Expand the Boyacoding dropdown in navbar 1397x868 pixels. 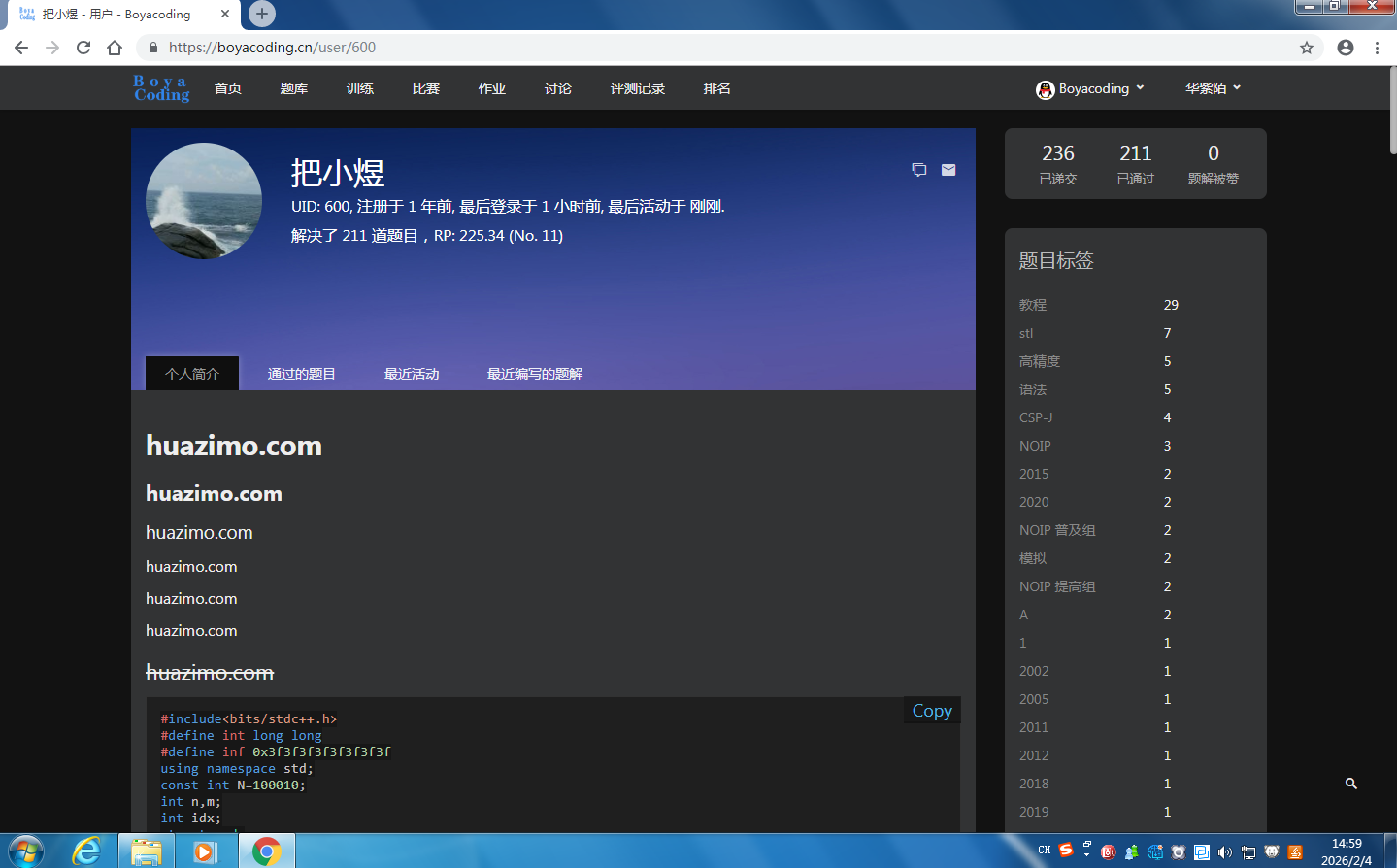coord(1091,88)
